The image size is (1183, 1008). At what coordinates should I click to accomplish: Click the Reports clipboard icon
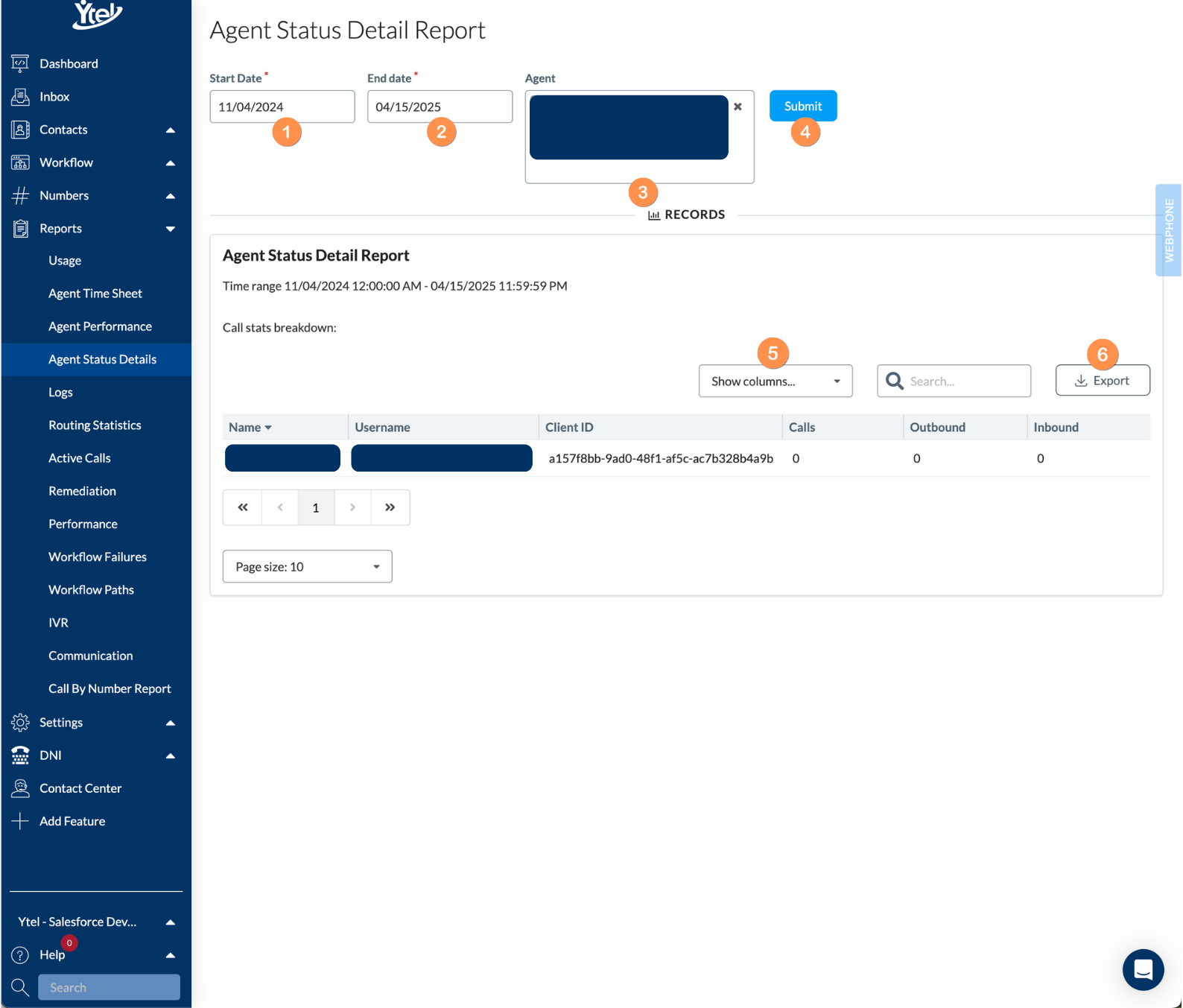tap(20, 228)
